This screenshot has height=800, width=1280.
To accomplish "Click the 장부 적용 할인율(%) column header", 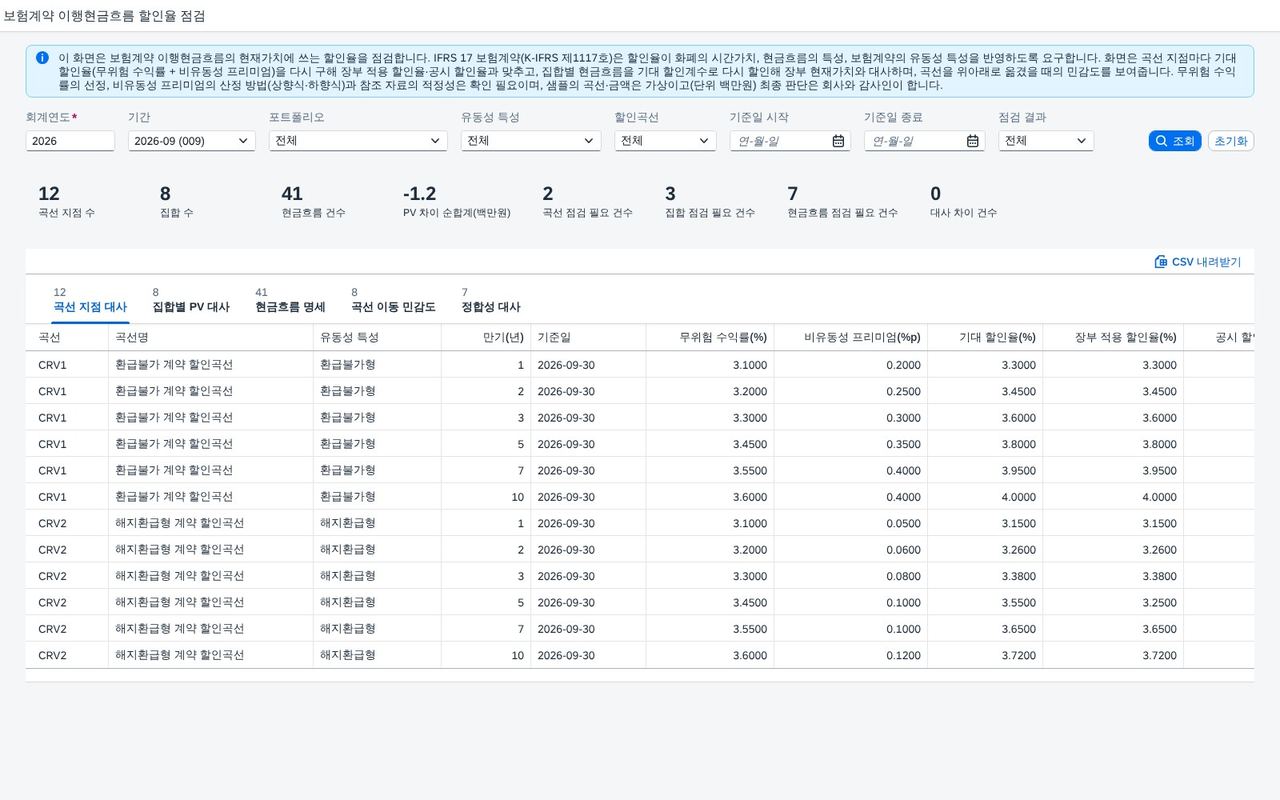I will pyautogui.click(x=1112, y=338).
